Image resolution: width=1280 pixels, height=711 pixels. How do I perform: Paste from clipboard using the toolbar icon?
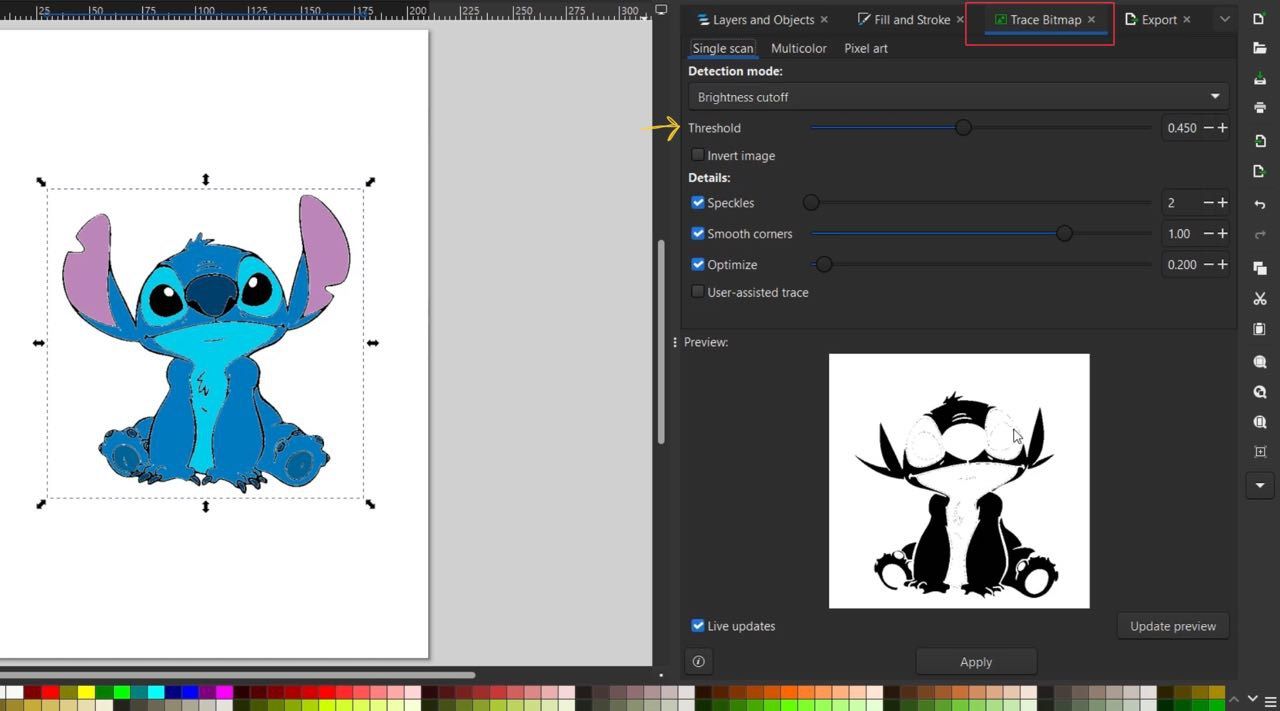pos(1260,329)
